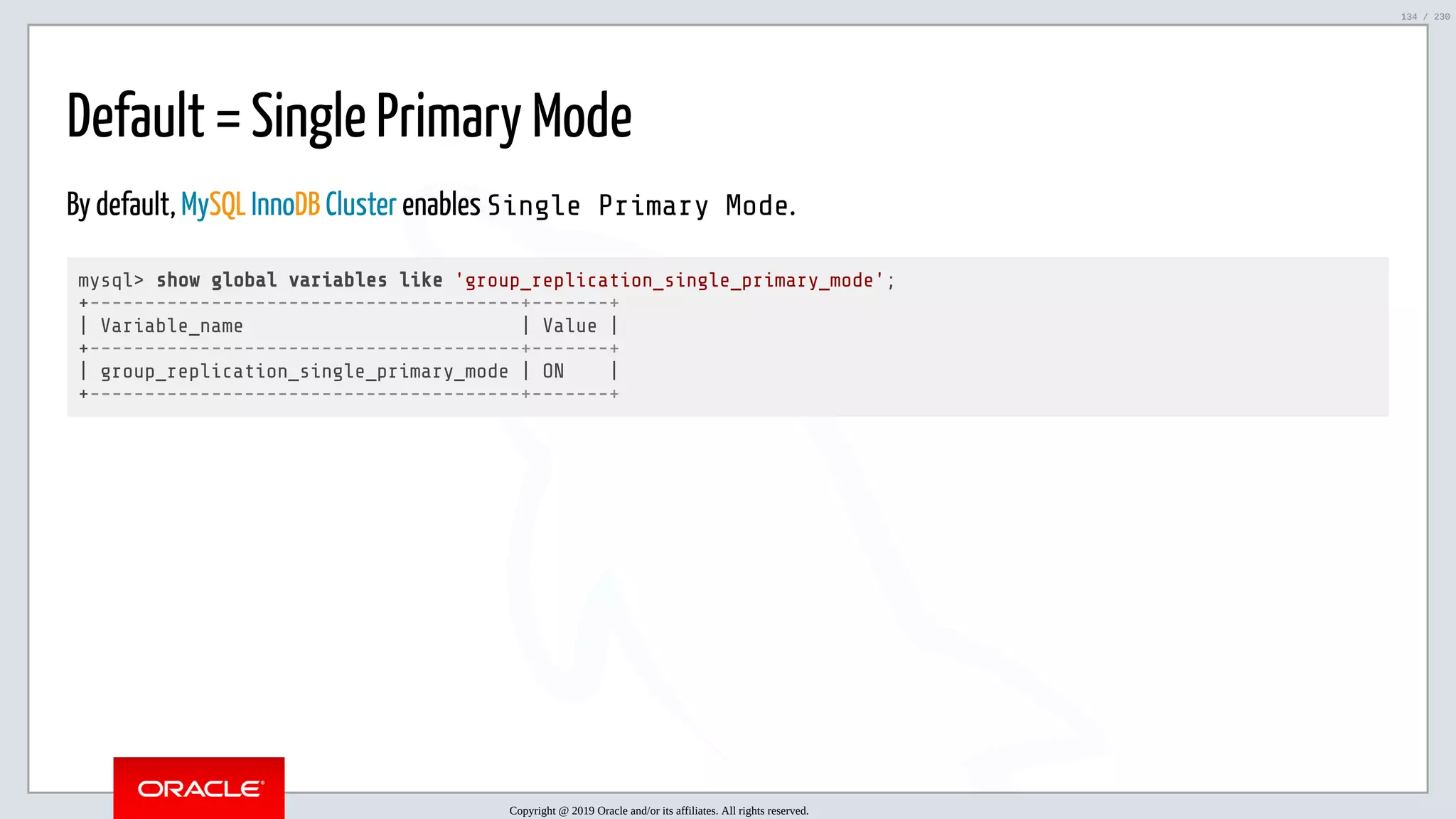Click the slide title 'Default = Single Primary Mode'
This screenshot has width=1456, height=819.
coord(349,117)
